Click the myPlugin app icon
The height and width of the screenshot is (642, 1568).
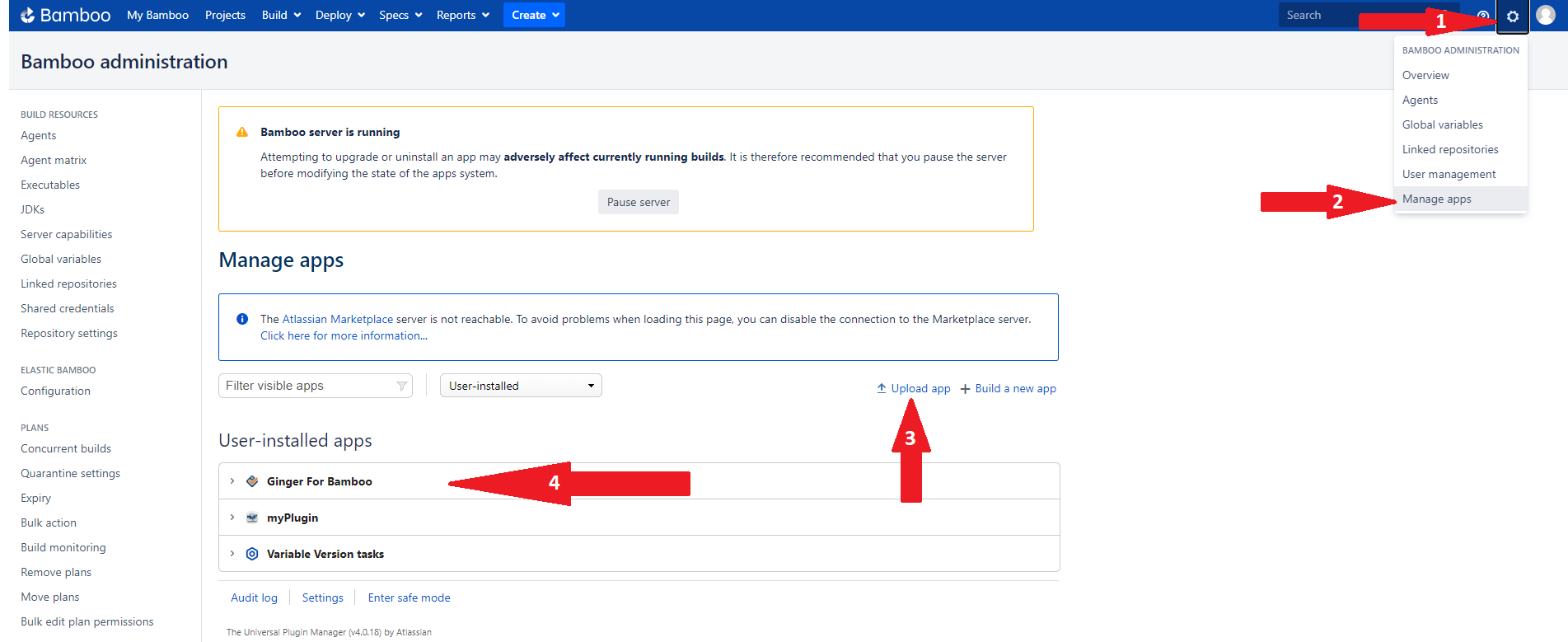coord(252,518)
